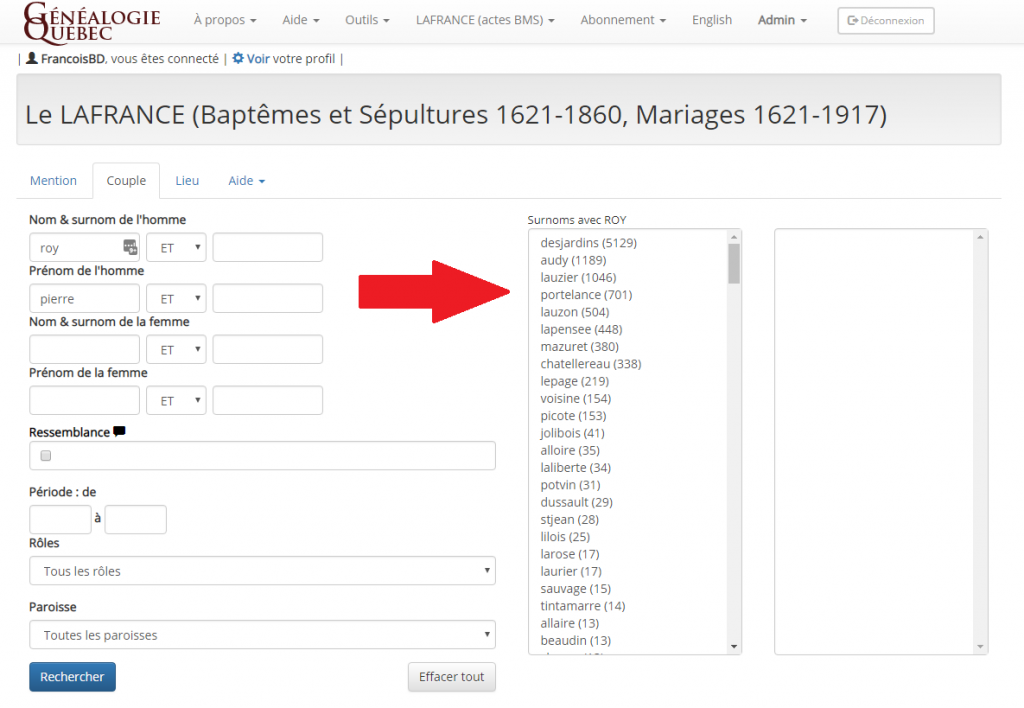
Task: Select picote (153) in the list
Action: (573, 416)
